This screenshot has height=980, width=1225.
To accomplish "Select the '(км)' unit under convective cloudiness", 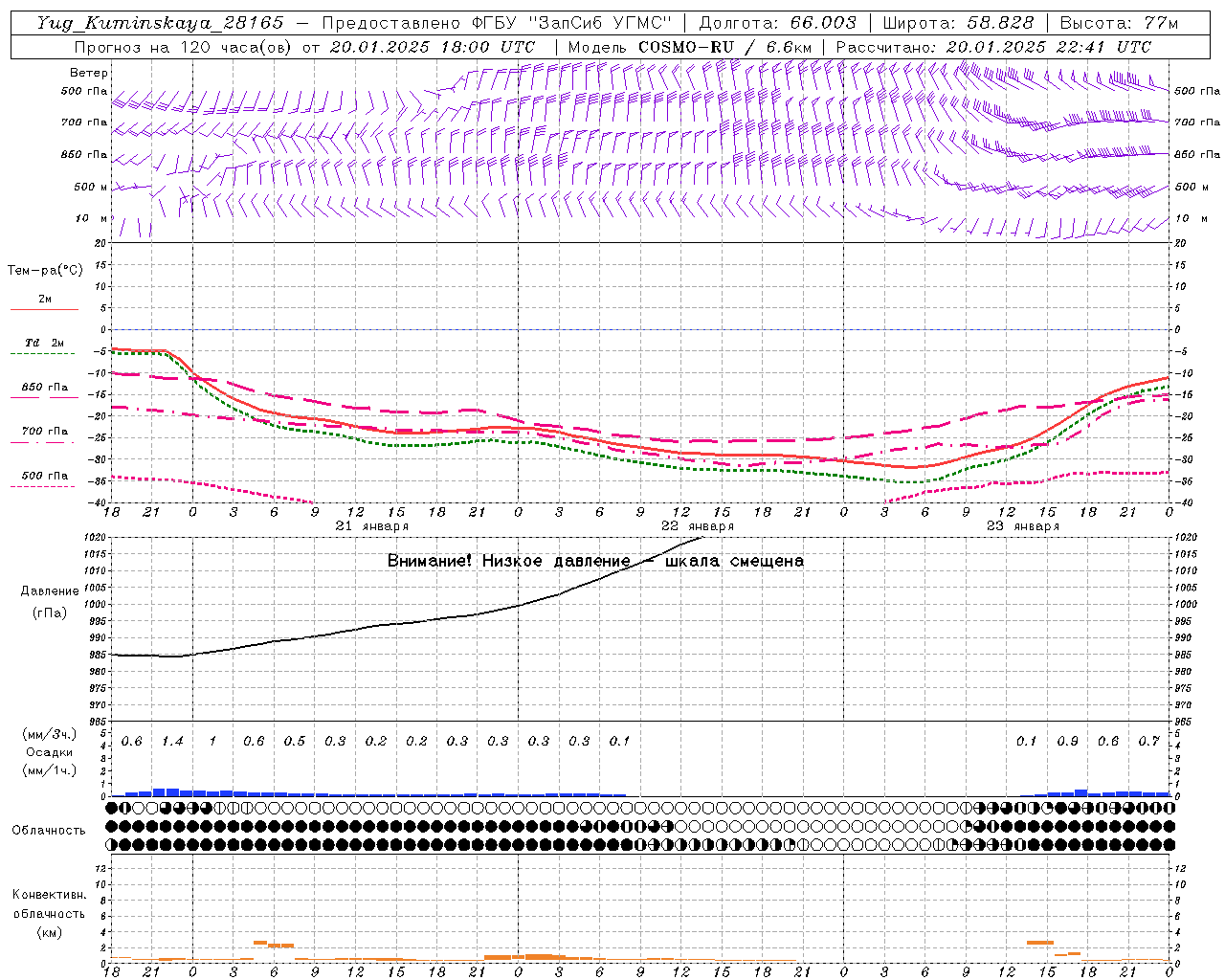I will click(50, 932).
